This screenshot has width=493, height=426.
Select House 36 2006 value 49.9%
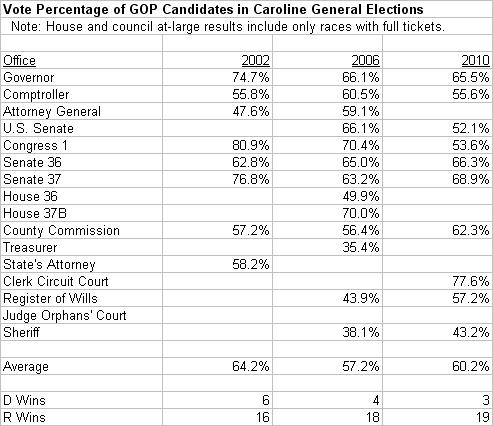click(x=327, y=196)
